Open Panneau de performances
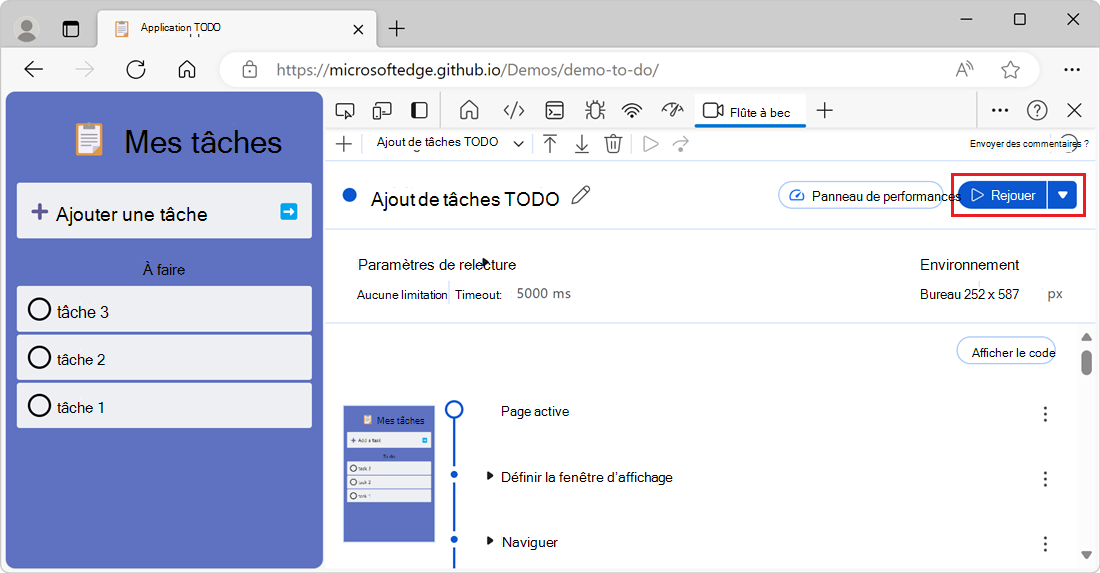This screenshot has height=573, width=1100. (x=861, y=196)
